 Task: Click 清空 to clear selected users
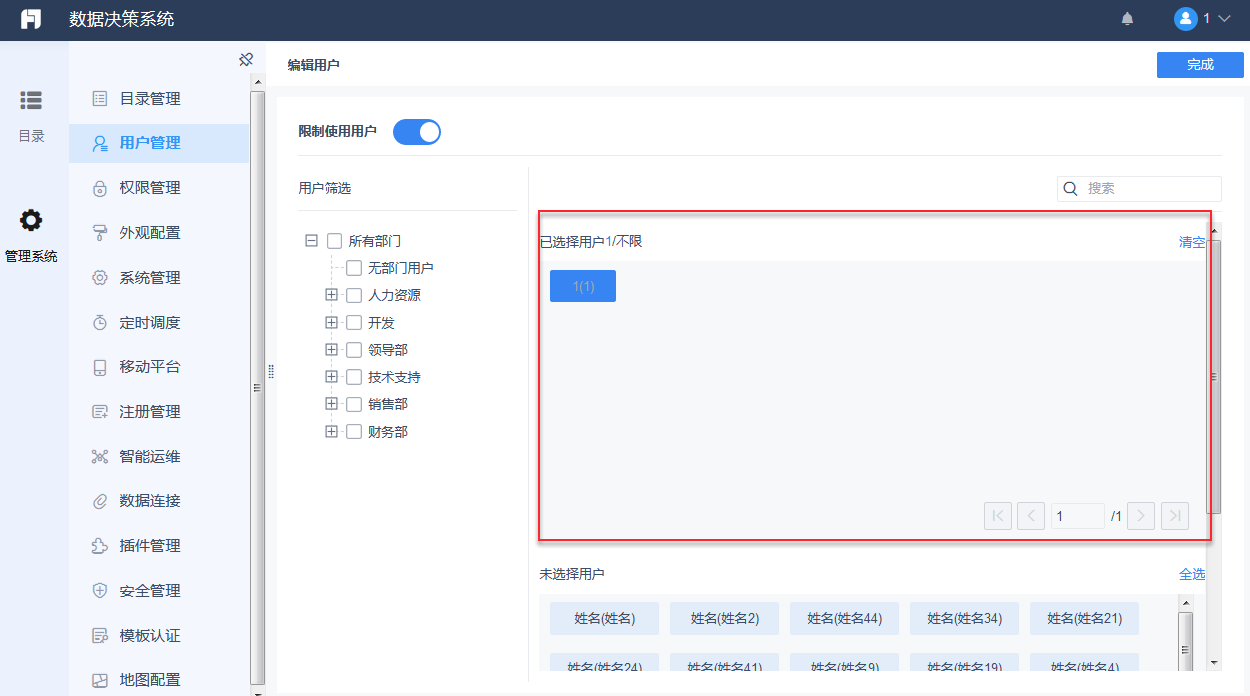[x=1192, y=242]
